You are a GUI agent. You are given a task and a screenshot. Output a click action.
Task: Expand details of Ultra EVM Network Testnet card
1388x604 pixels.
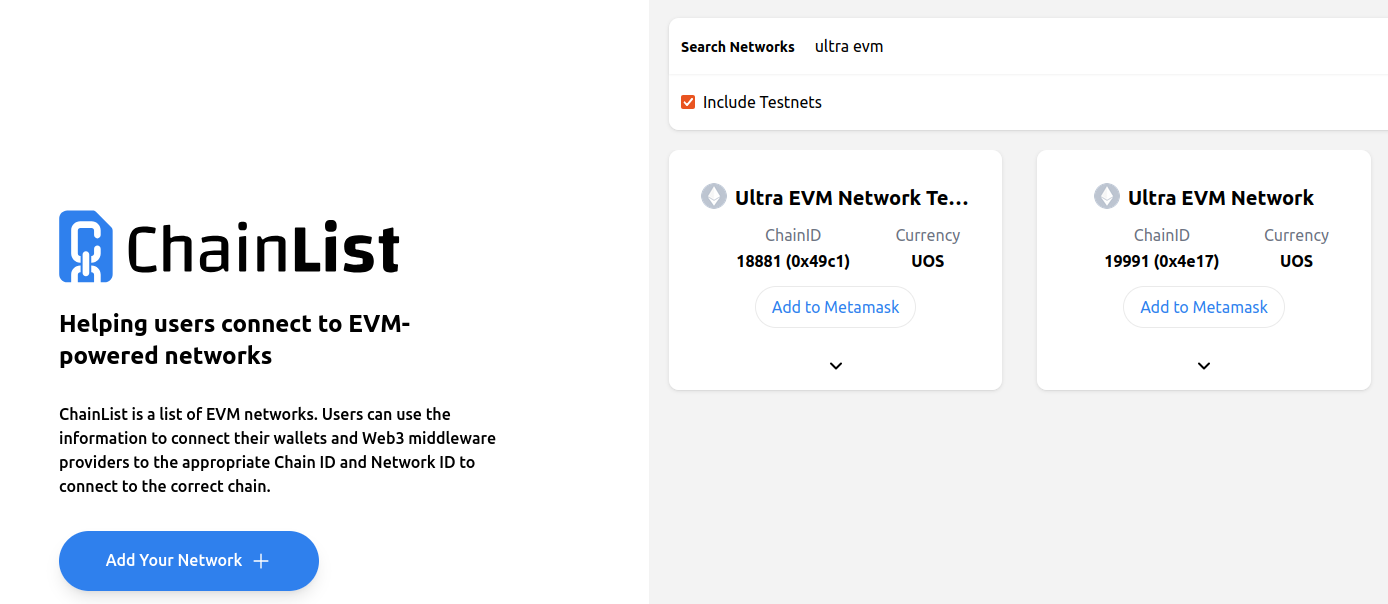[x=836, y=366]
